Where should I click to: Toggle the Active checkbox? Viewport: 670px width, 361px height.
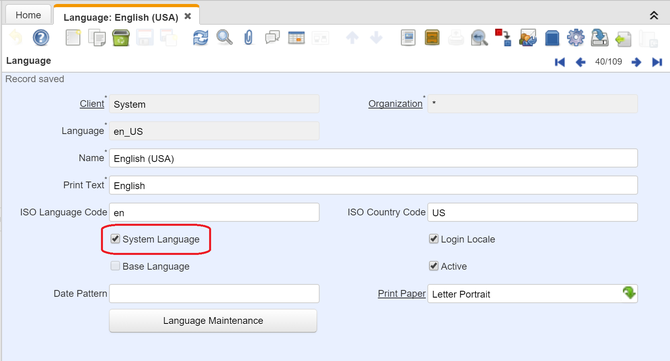pos(433,266)
